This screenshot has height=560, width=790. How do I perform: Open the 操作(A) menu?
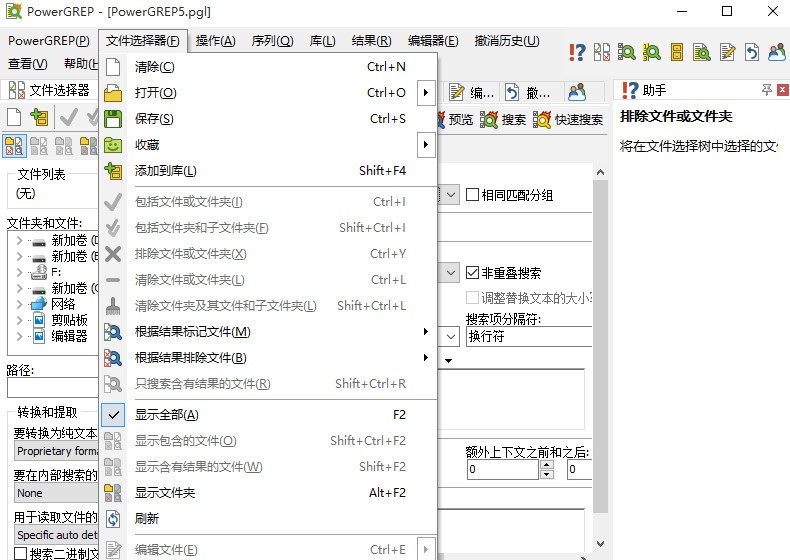[216, 41]
